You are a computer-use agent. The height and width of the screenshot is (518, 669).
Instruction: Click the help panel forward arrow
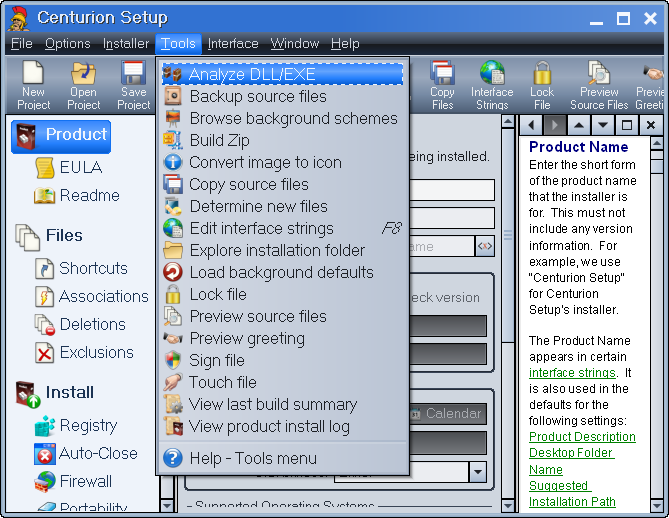point(555,125)
